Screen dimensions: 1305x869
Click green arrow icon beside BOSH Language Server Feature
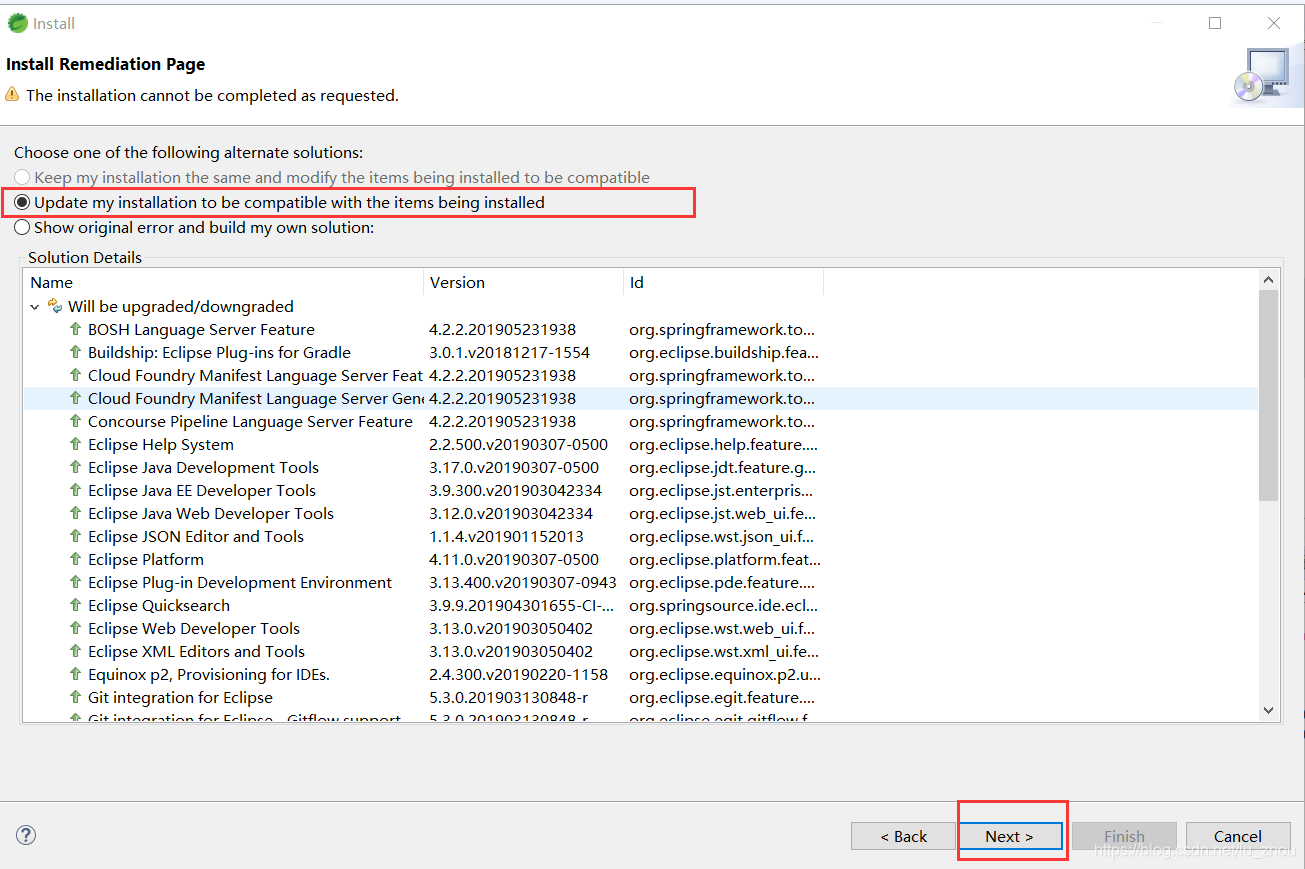[x=75, y=329]
